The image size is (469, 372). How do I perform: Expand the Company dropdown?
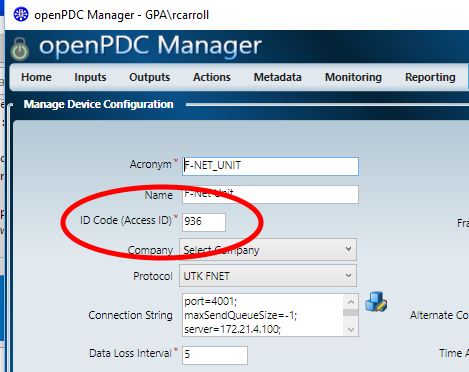[x=268, y=249]
